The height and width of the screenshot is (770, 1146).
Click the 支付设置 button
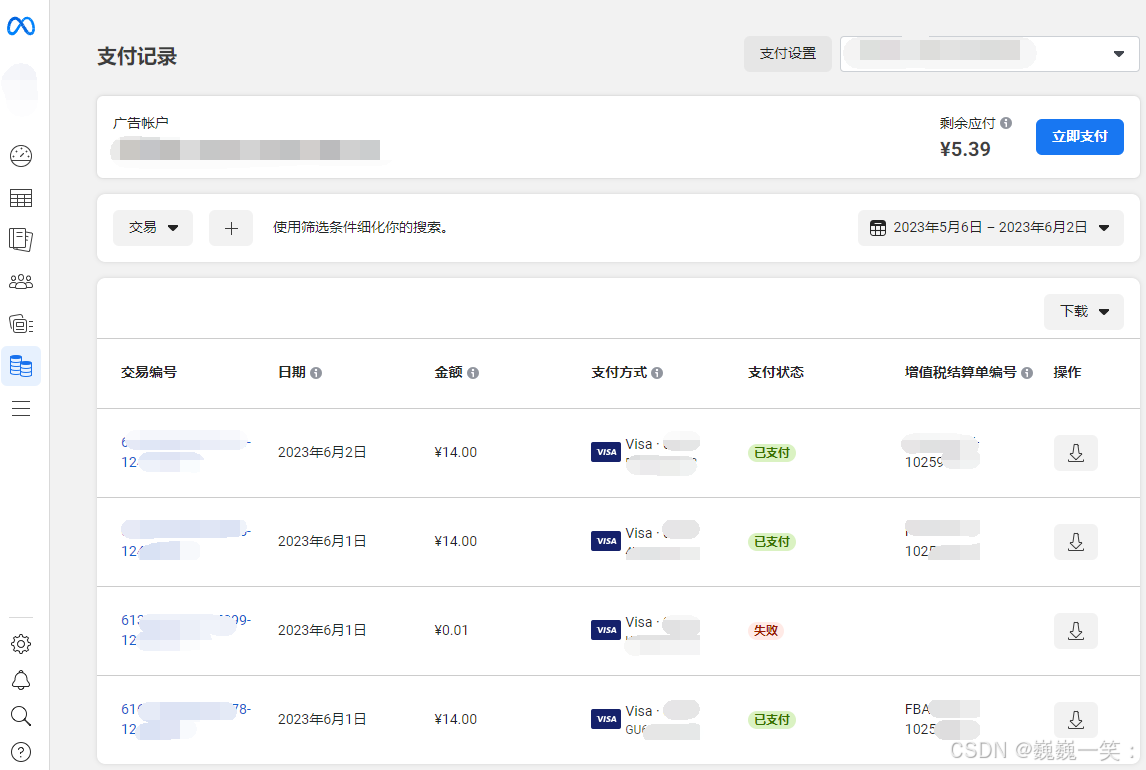[x=788, y=53]
